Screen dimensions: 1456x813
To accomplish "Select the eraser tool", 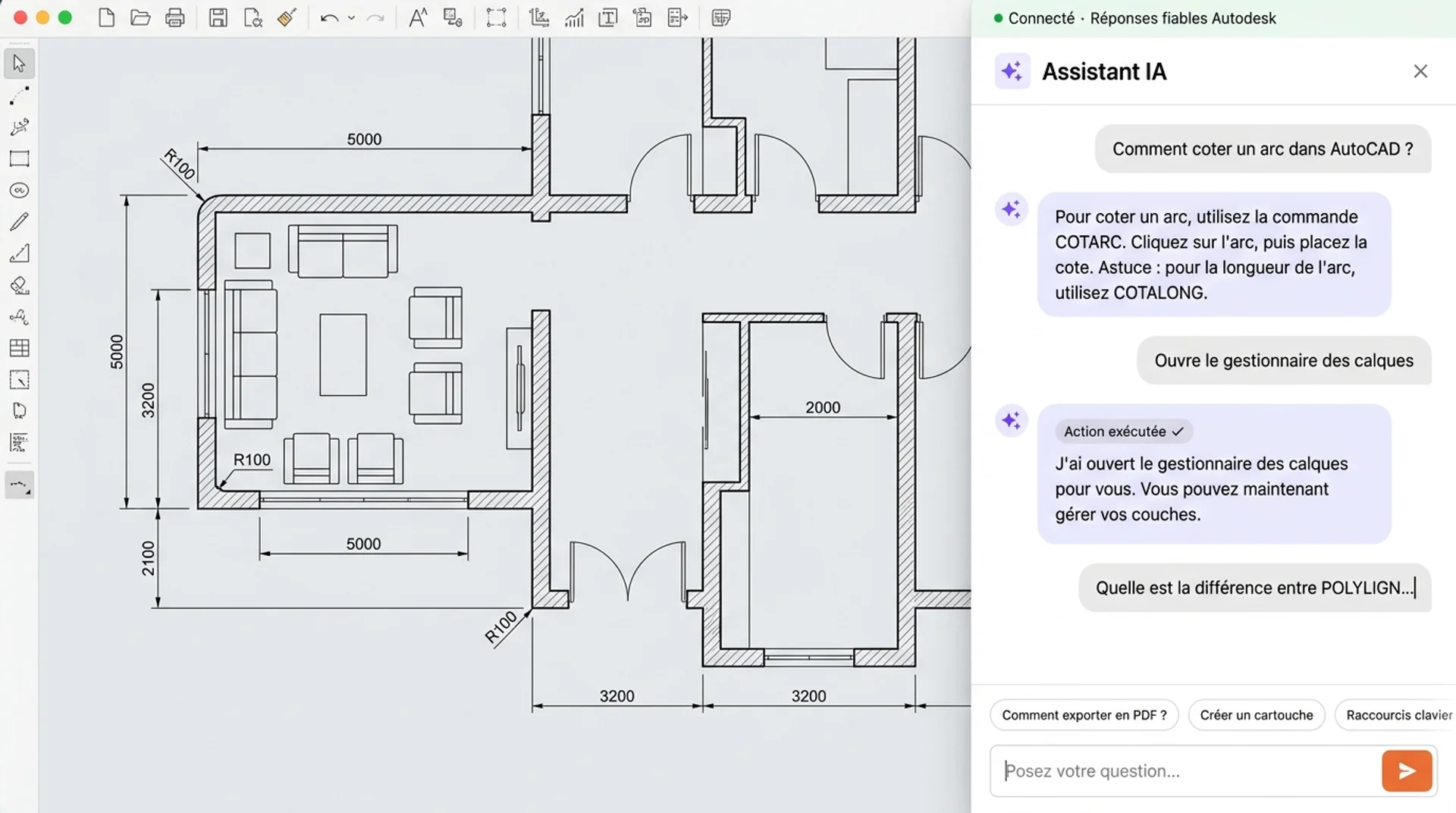I will pos(20,285).
